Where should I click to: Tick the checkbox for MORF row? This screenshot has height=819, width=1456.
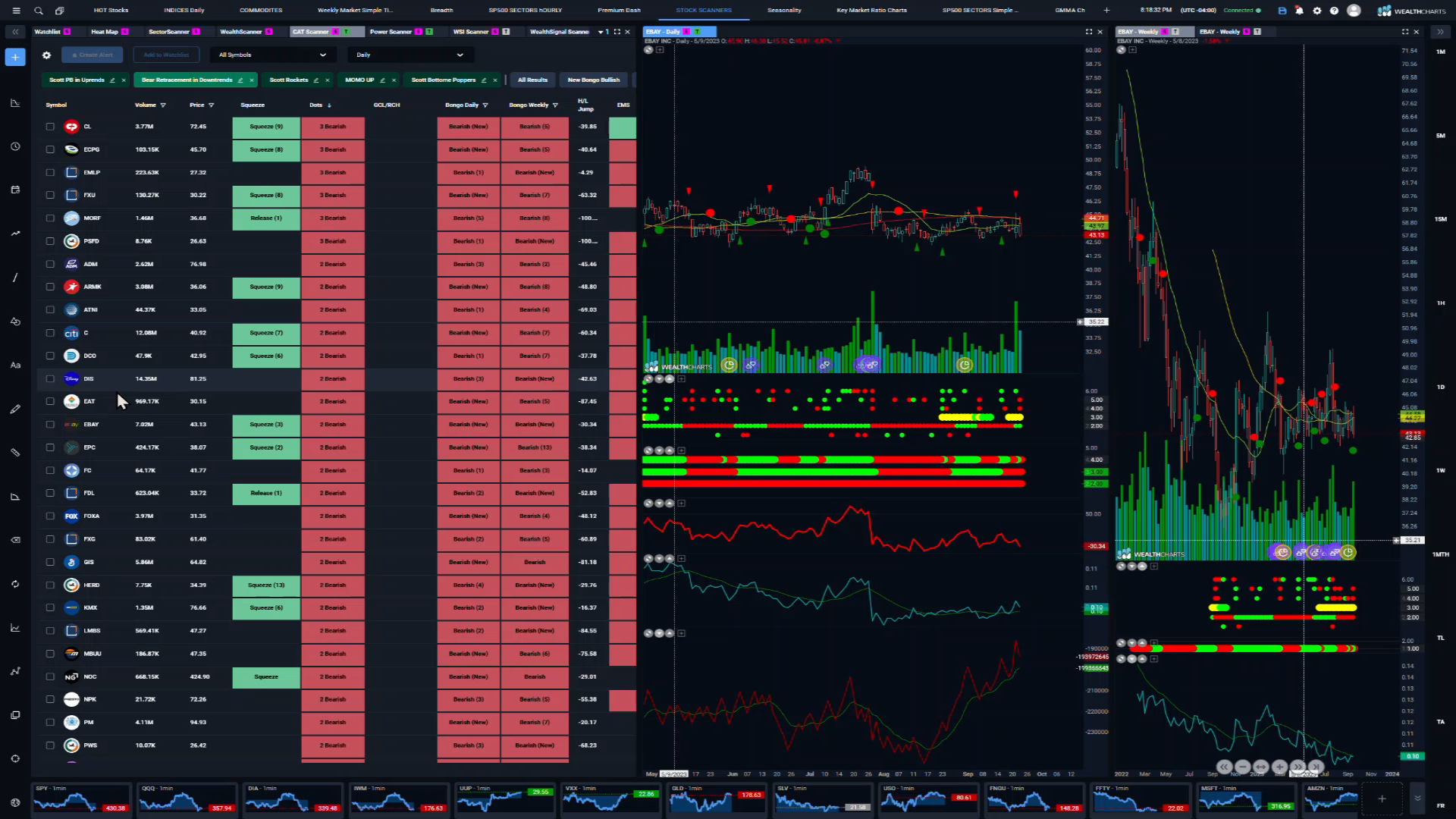tap(50, 218)
